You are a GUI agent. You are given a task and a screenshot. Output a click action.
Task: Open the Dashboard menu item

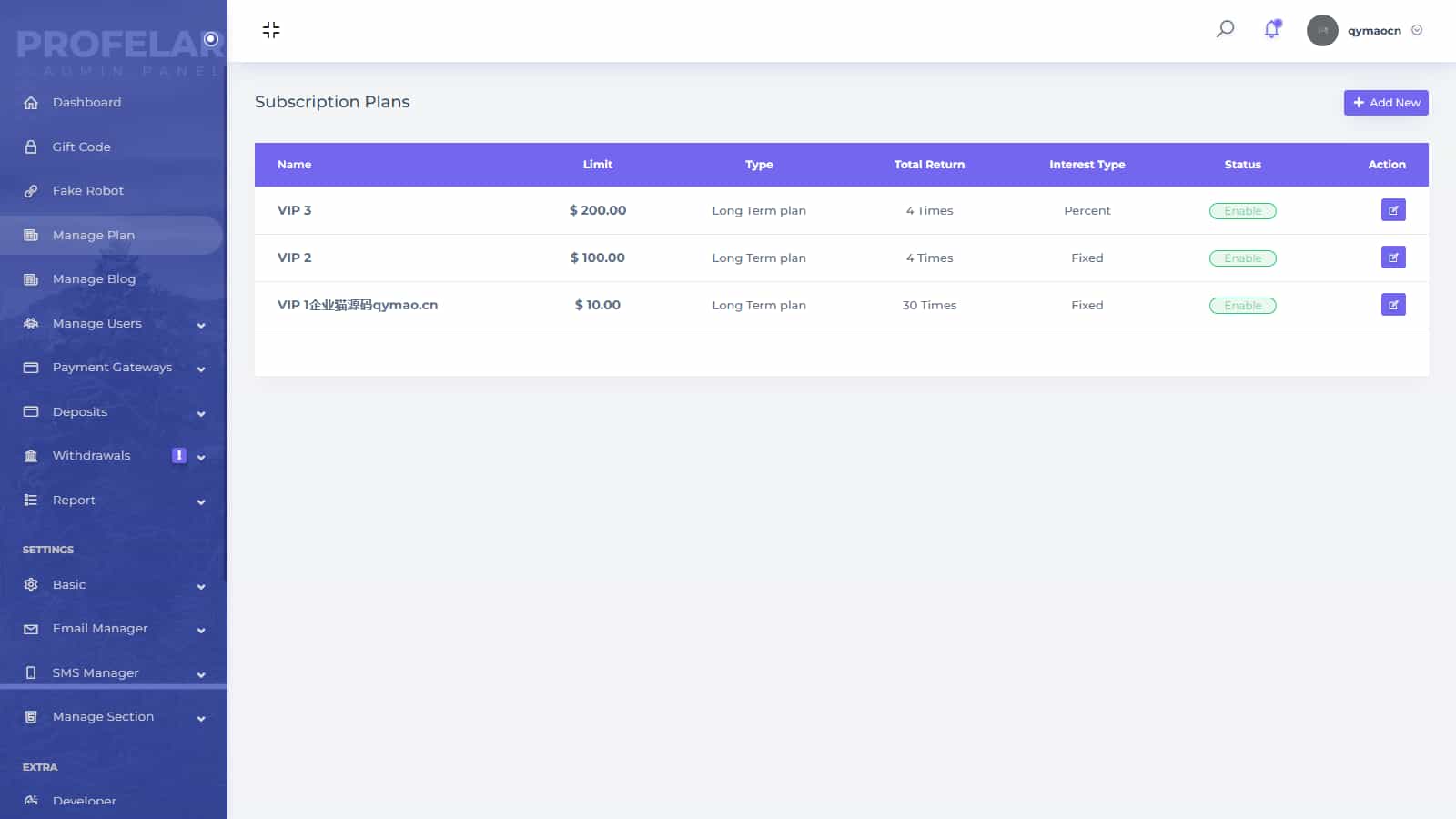coord(86,103)
